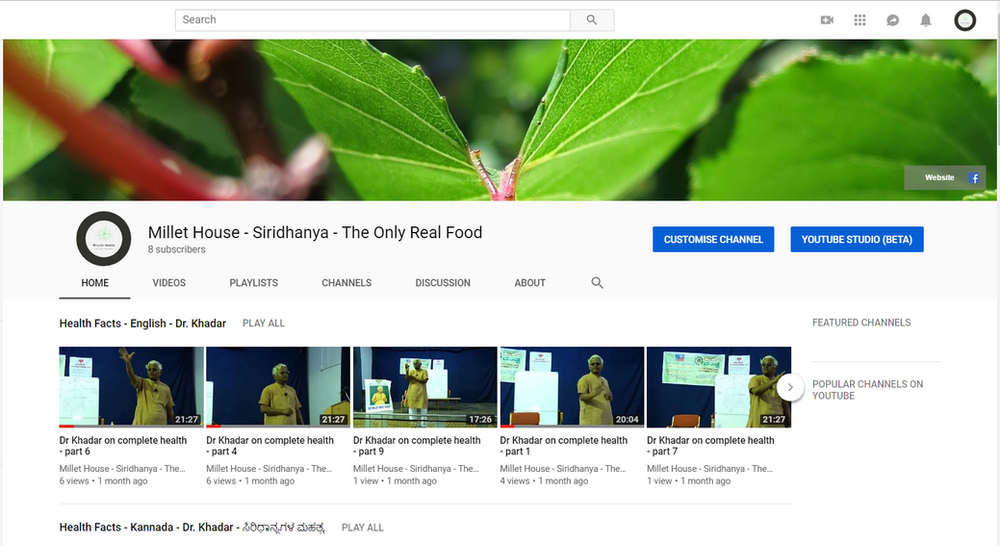Open thumbnail of complete health part 6
The image size is (1000, 546).
click(131, 387)
